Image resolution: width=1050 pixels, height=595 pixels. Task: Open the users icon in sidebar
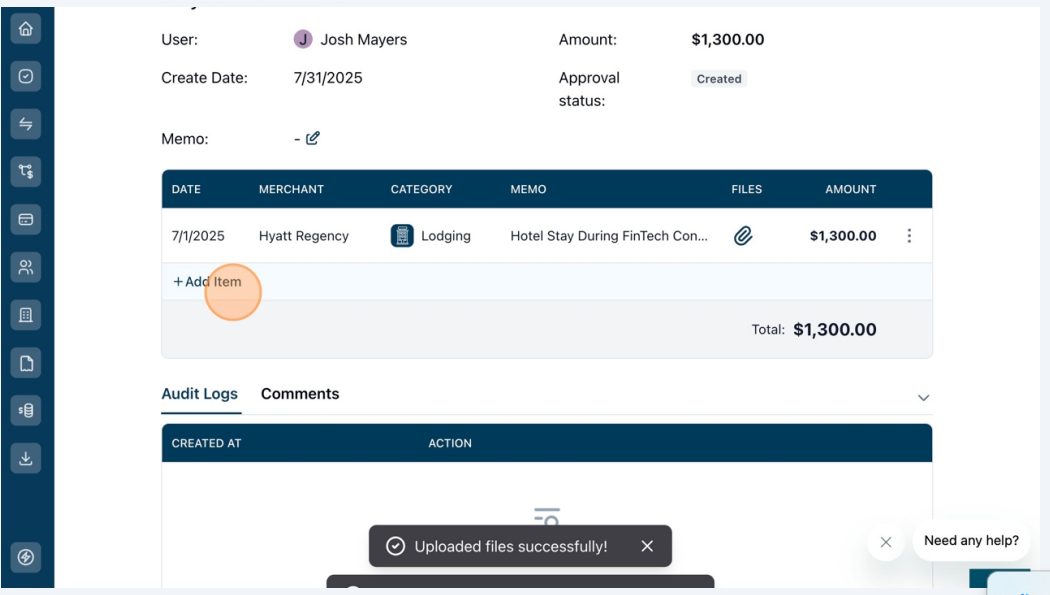pos(25,268)
